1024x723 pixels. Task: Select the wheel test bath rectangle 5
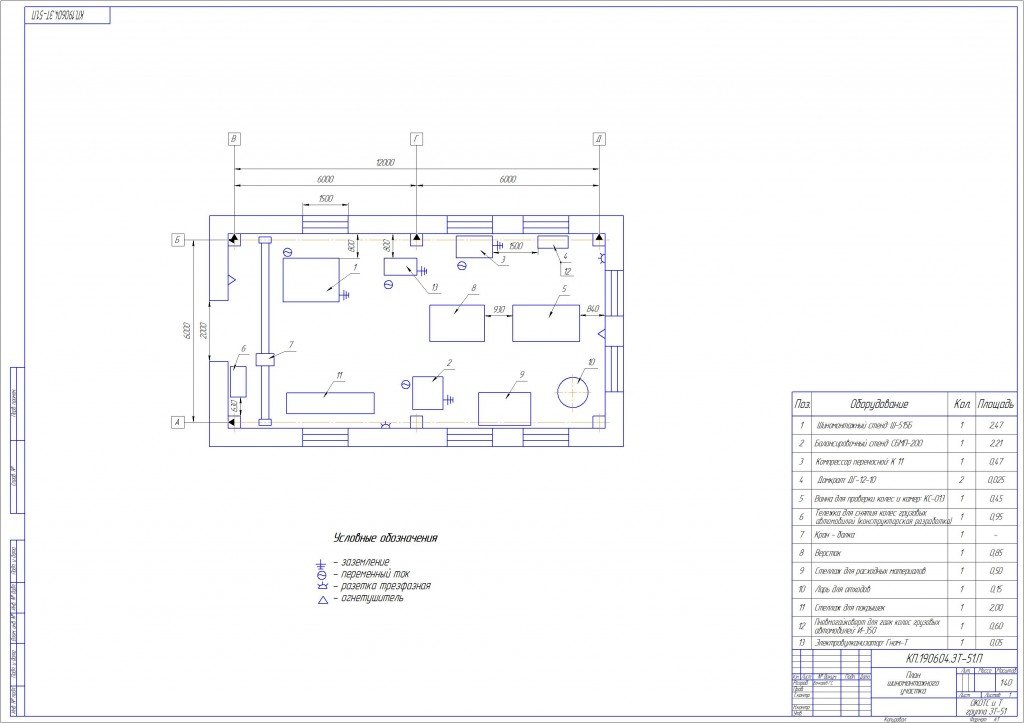546,323
